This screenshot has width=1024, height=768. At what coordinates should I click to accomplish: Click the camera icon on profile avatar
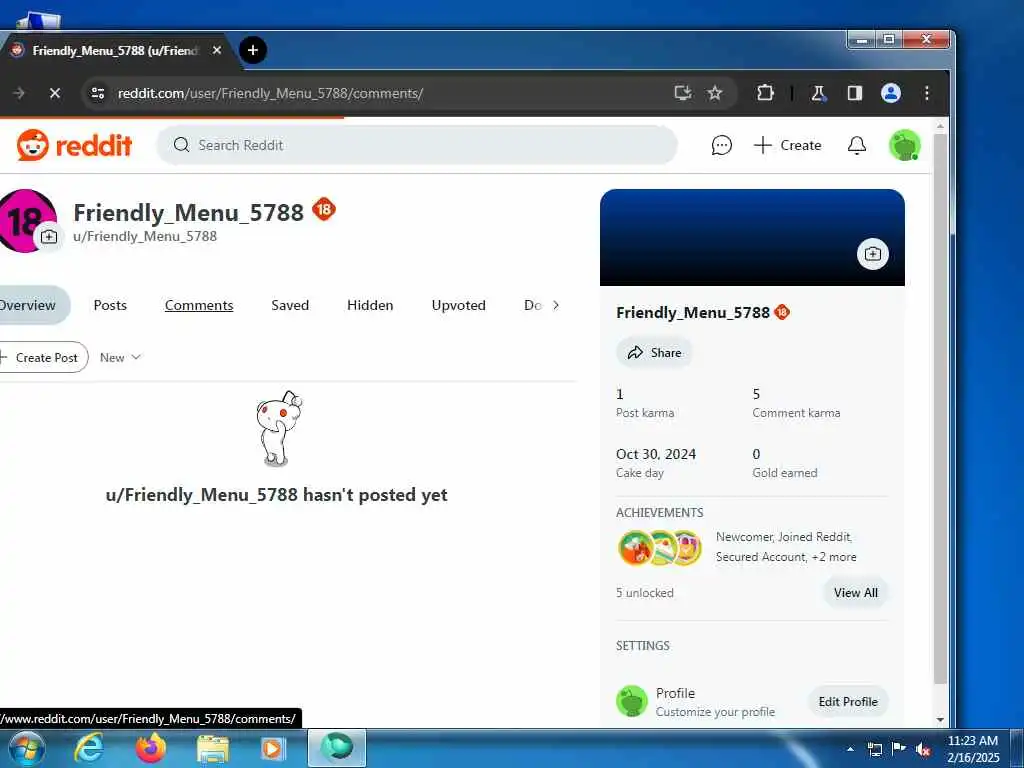click(49, 237)
